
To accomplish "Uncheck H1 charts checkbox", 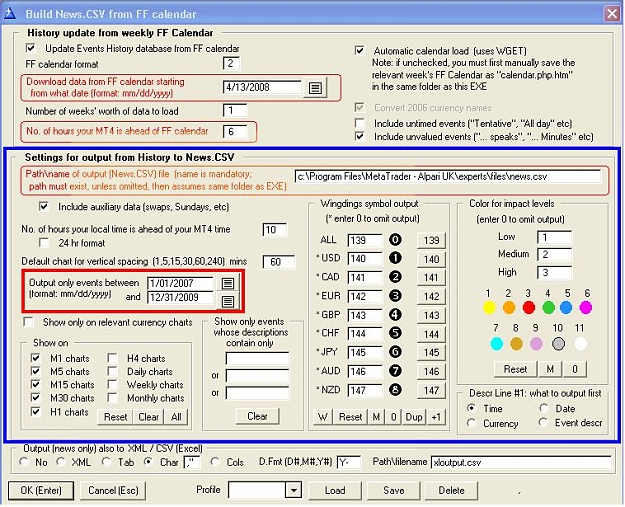I will pyautogui.click(x=35, y=411).
